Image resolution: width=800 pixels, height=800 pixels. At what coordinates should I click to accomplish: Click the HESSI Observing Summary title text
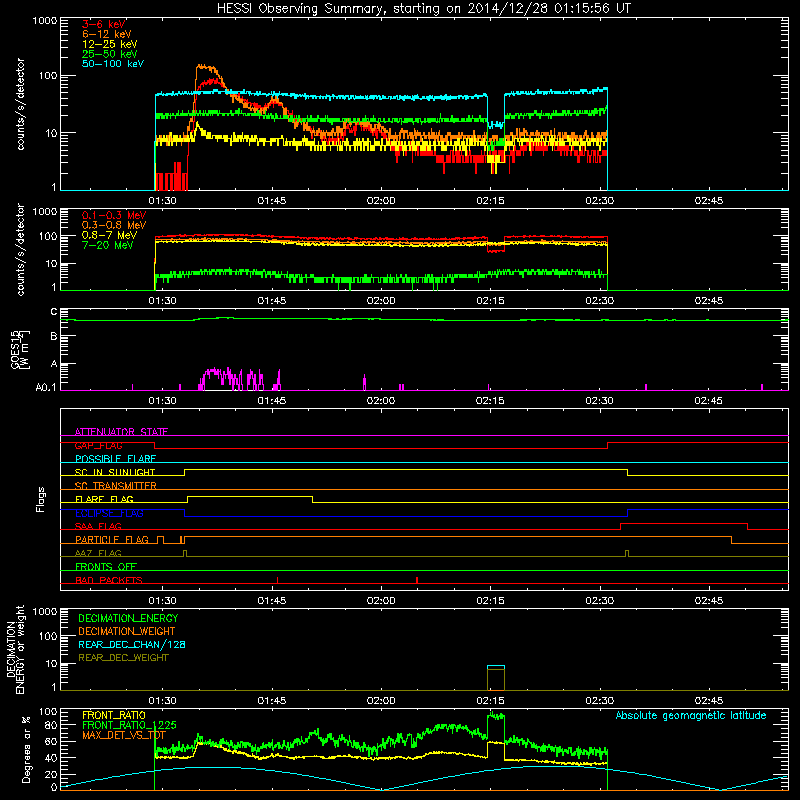point(424,9)
